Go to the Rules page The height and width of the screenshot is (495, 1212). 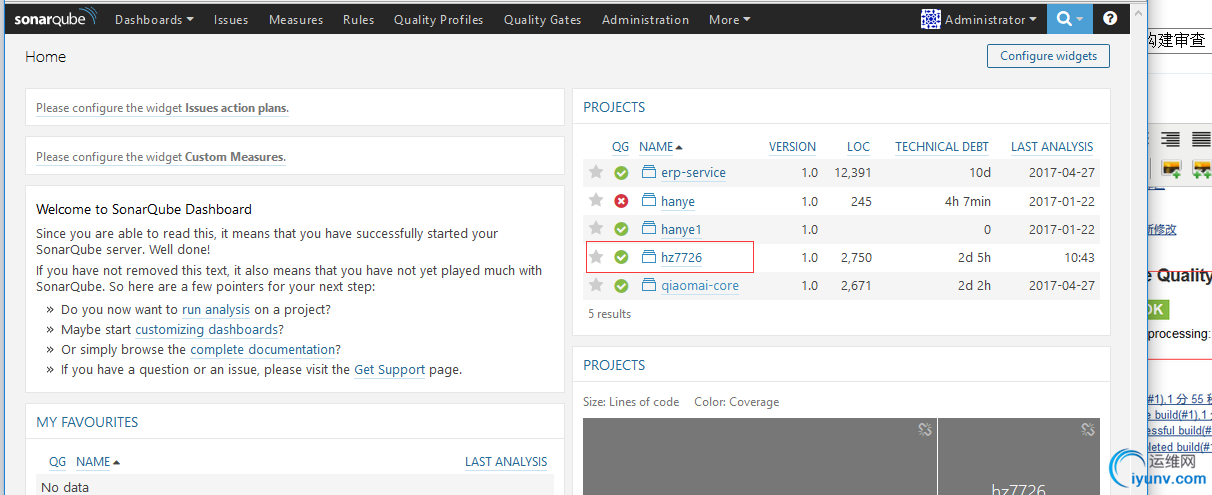[x=358, y=19]
